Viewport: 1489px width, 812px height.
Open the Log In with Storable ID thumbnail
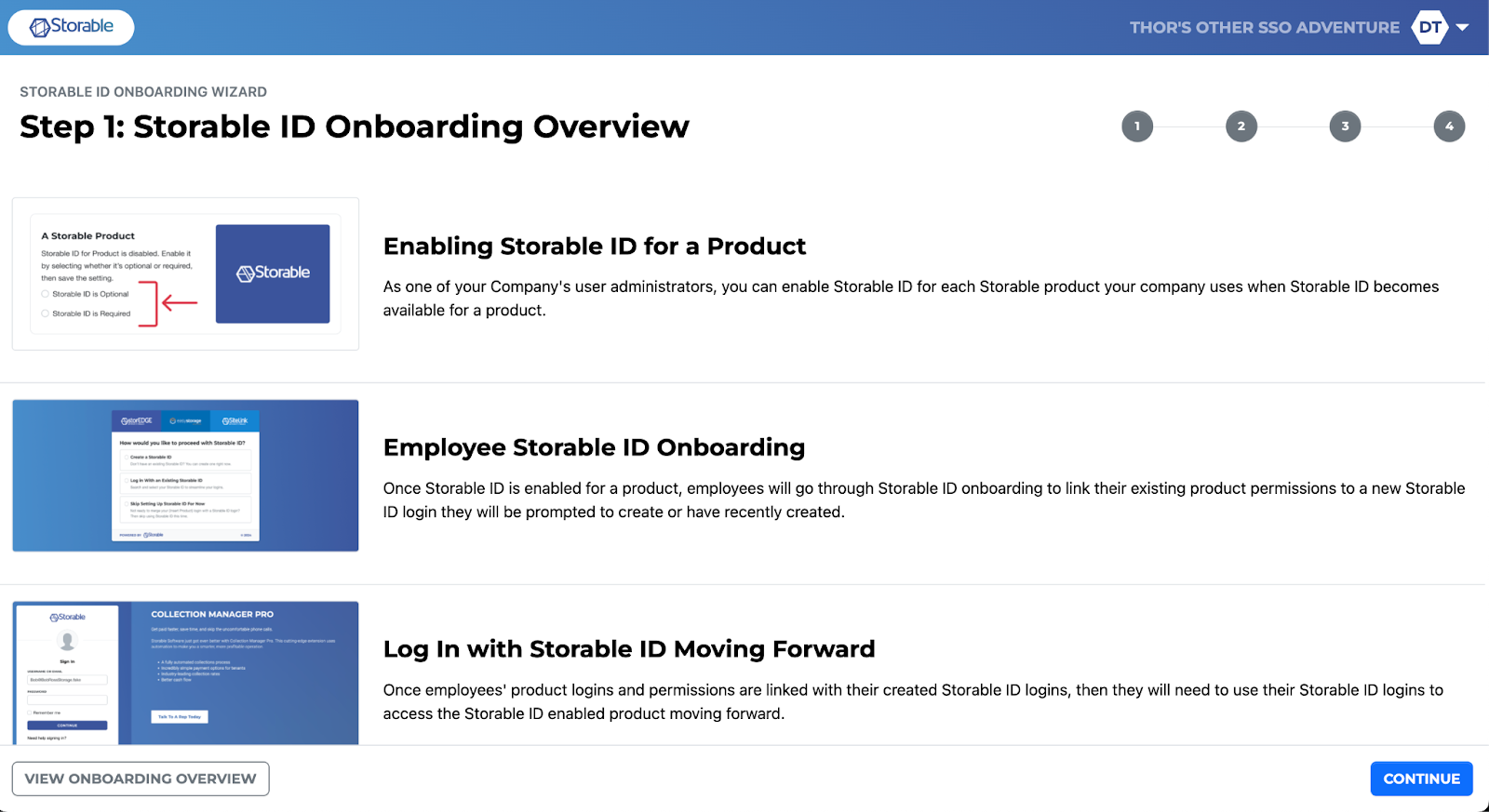click(185, 672)
